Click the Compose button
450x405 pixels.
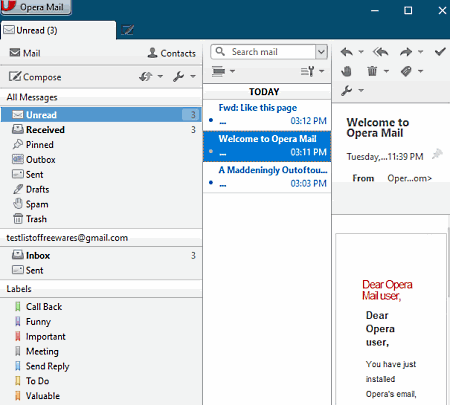[35, 77]
